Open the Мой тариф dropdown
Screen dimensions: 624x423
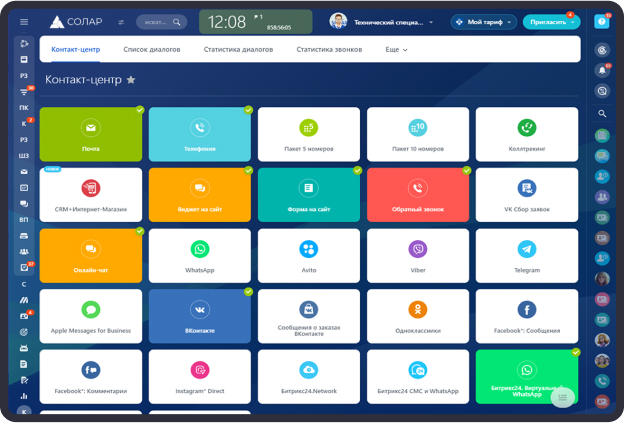point(484,22)
